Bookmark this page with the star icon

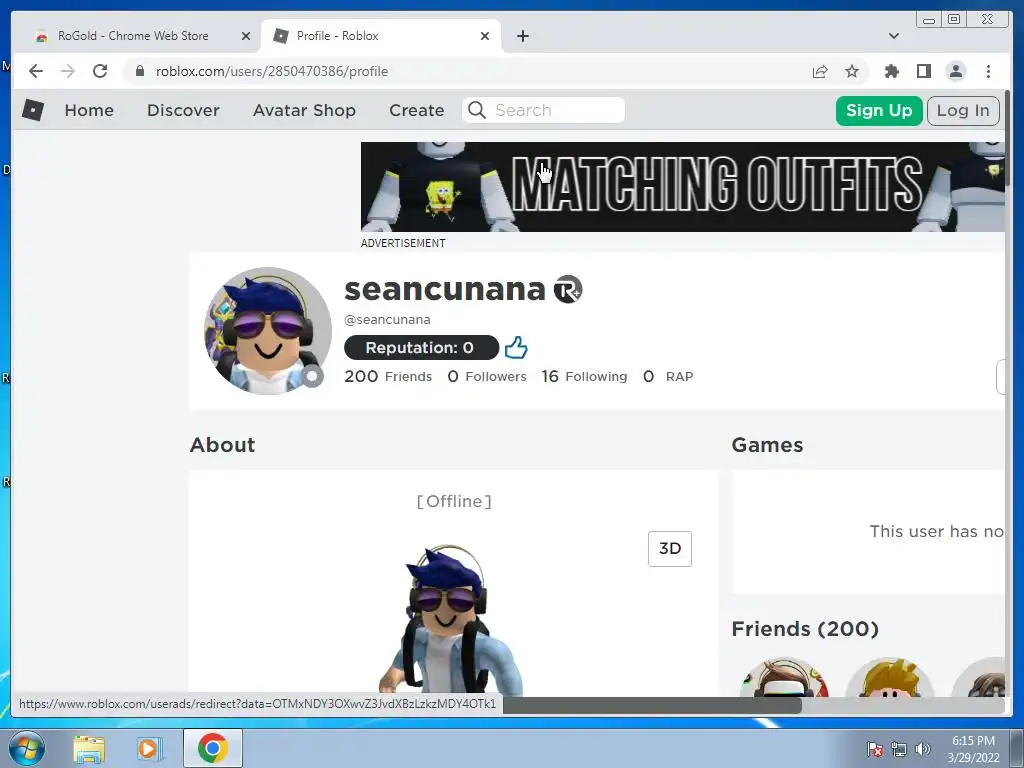[x=852, y=71]
